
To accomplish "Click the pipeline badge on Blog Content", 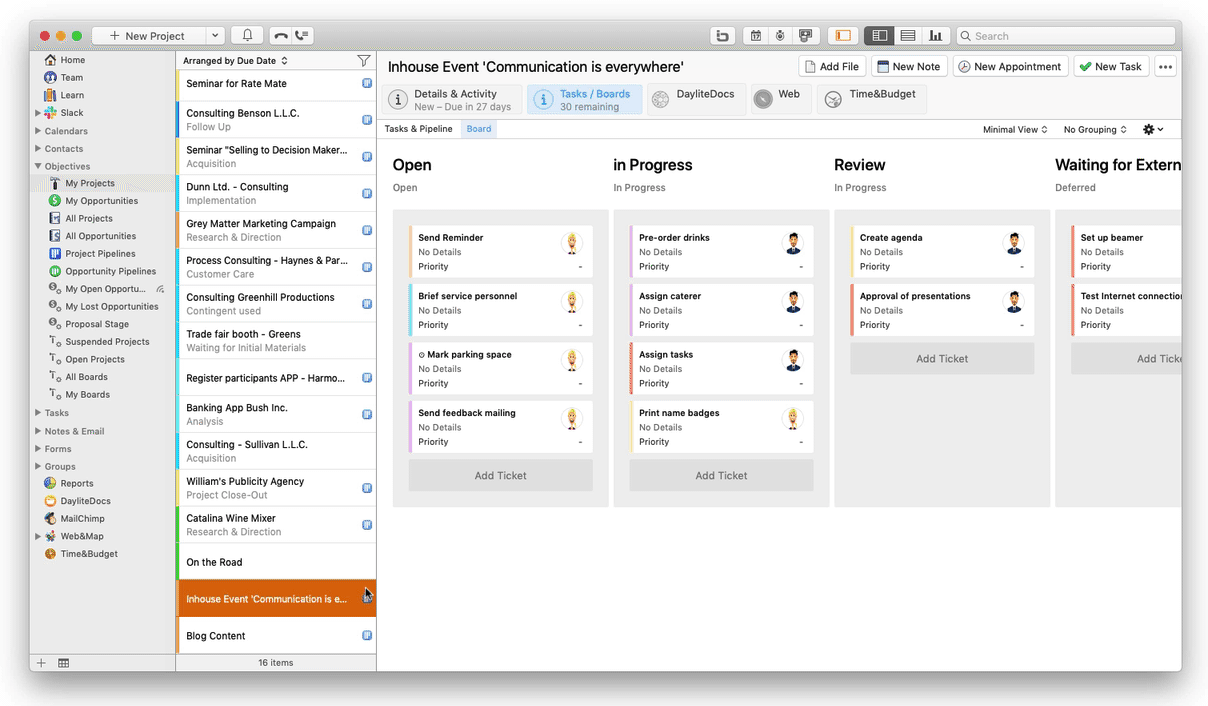I will 367,636.
